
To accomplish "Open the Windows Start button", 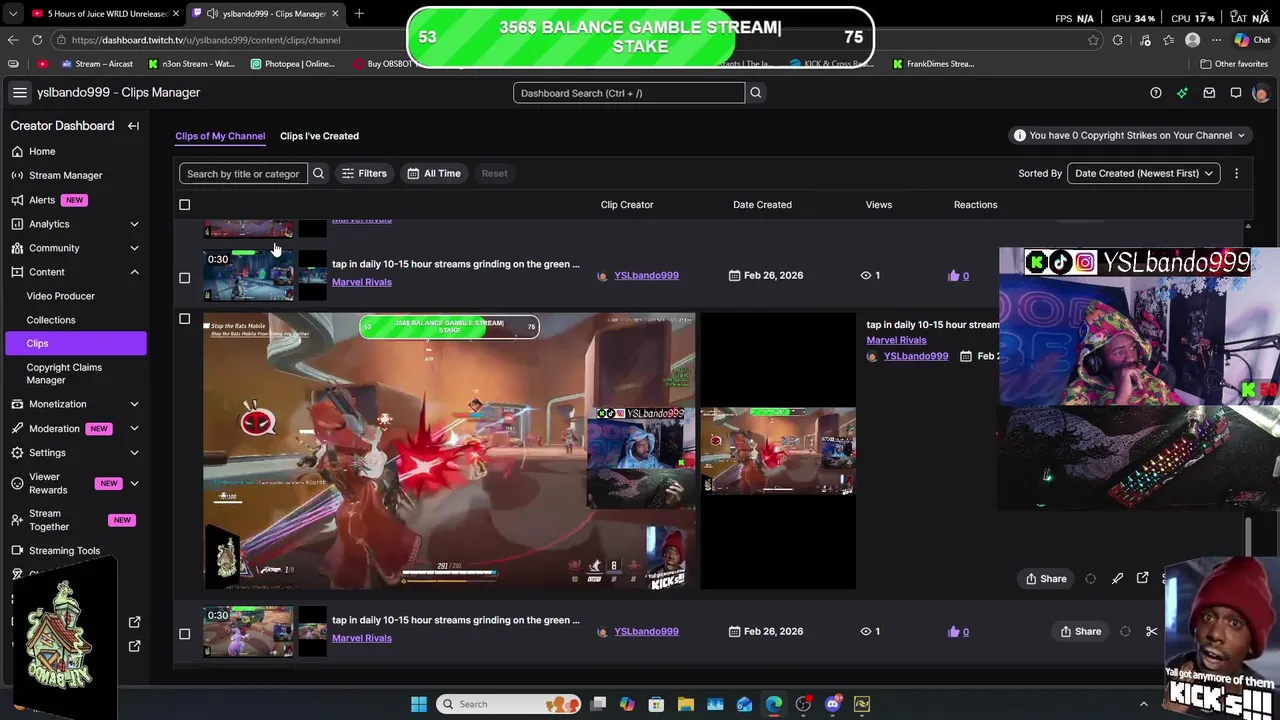I will [419, 704].
